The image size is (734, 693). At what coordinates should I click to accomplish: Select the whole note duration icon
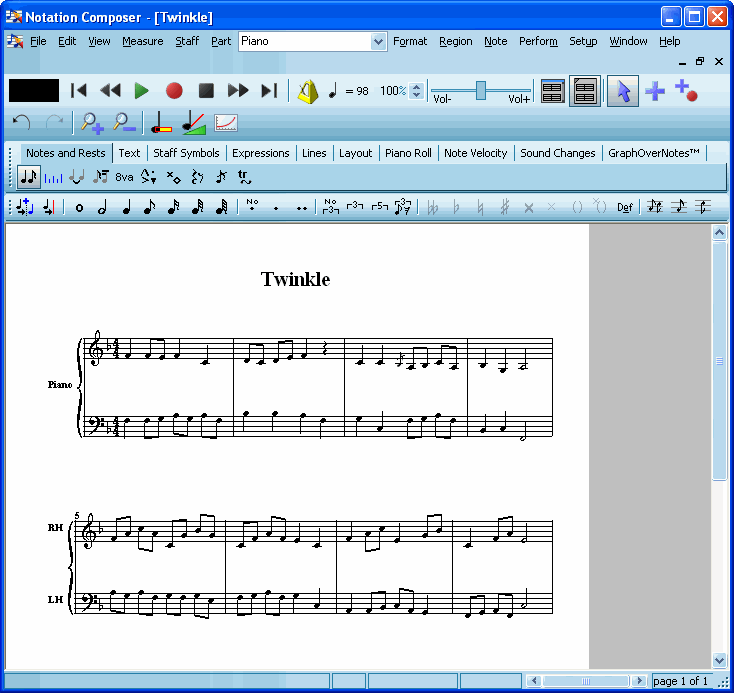pos(80,208)
